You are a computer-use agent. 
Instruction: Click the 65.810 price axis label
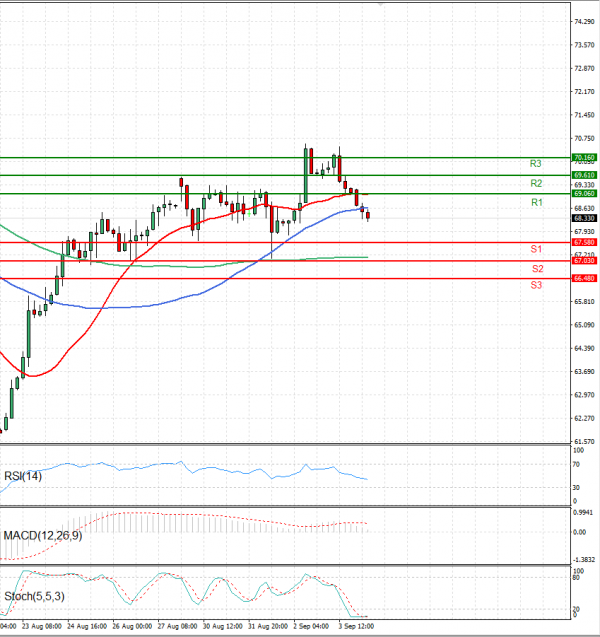click(x=584, y=301)
